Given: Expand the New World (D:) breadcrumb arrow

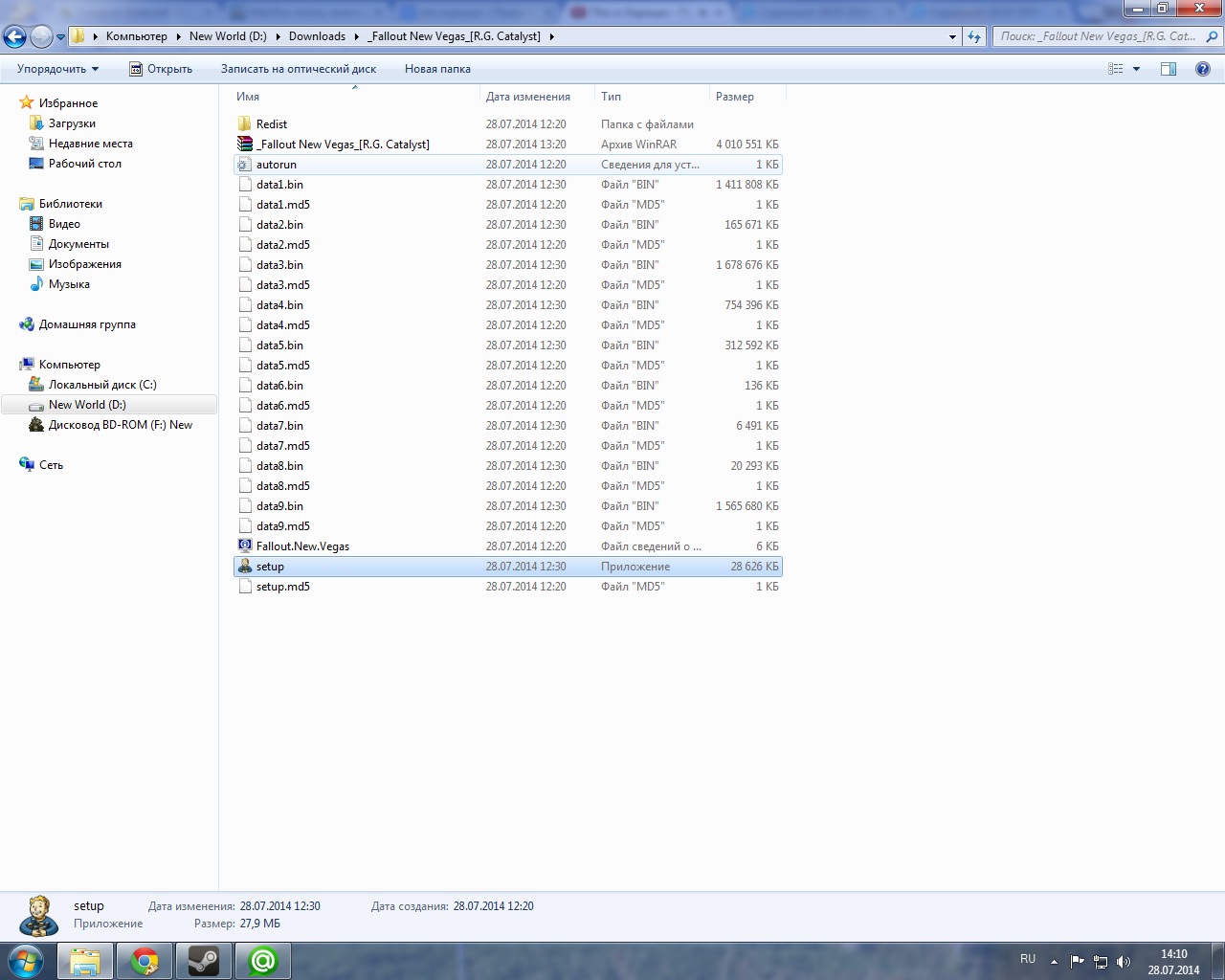Looking at the screenshot, I should point(278,36).
